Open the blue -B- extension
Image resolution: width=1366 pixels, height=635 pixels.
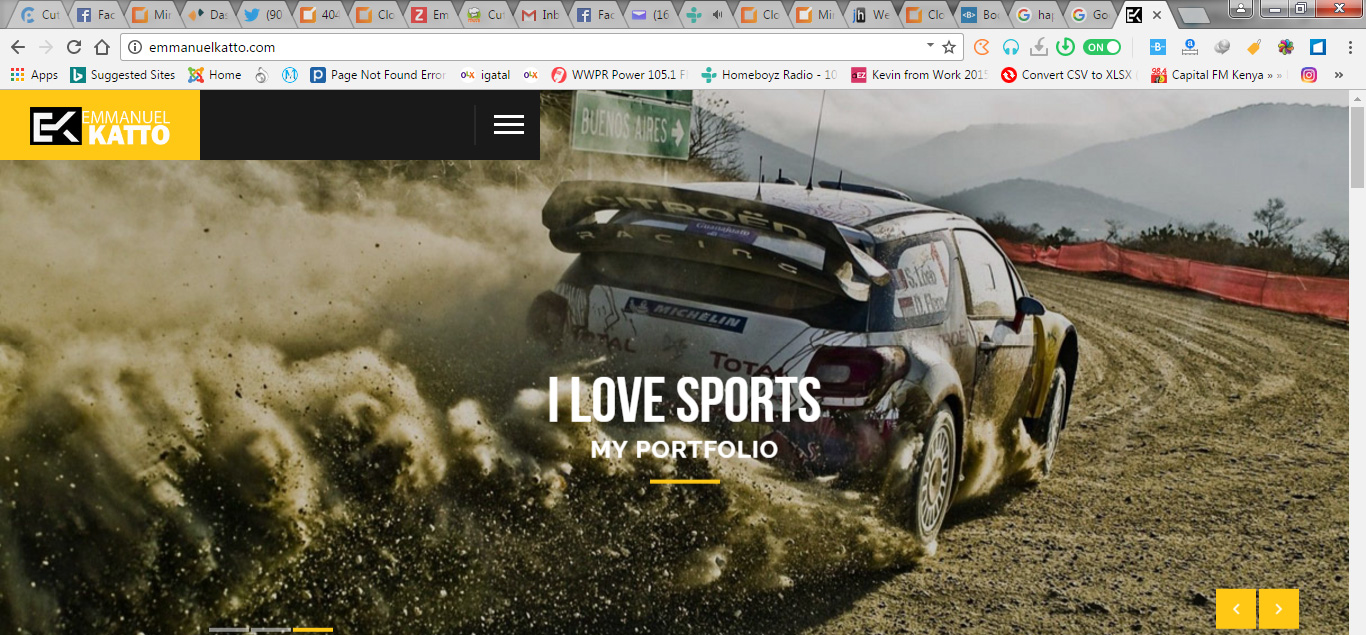1158,47
